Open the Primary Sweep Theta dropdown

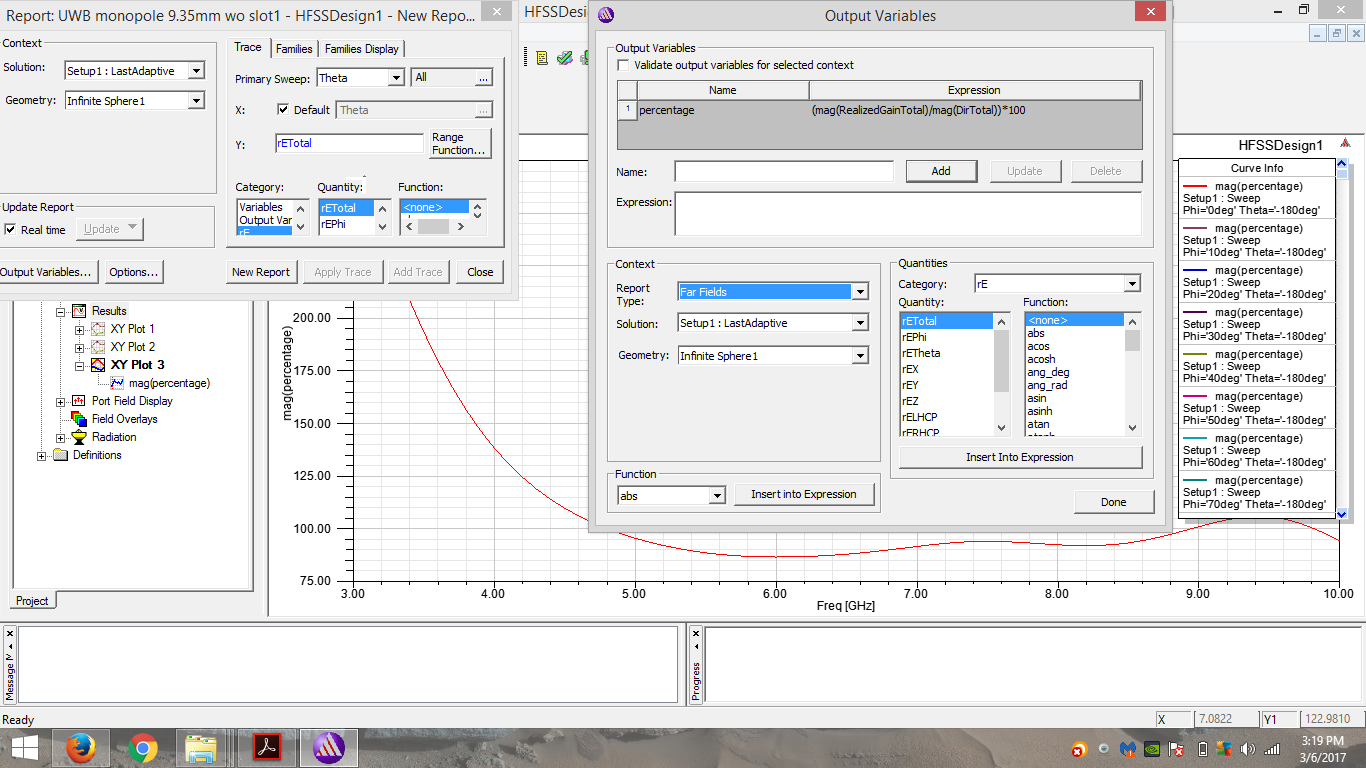pos(396,78)
